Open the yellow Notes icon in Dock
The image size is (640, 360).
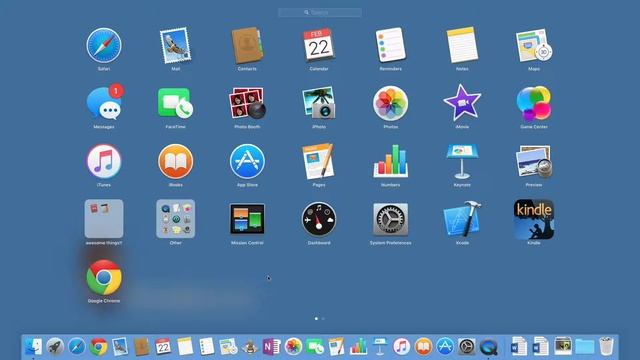pyautogui.click(x=185, y=347)
